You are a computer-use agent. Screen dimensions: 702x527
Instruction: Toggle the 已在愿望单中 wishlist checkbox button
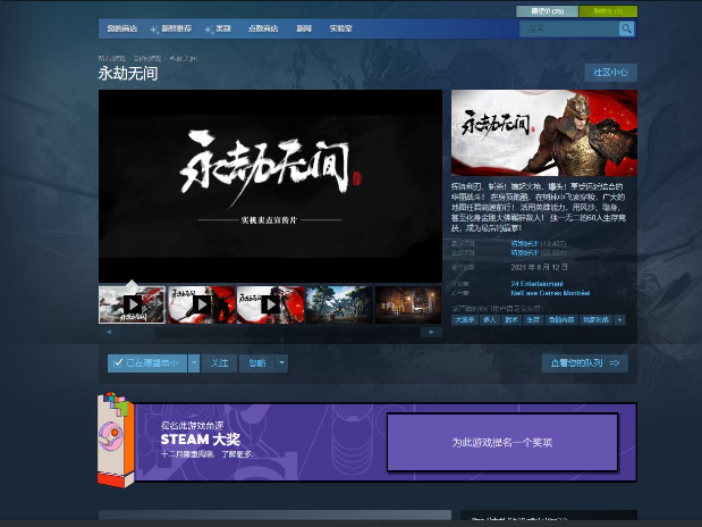[147, 363]
